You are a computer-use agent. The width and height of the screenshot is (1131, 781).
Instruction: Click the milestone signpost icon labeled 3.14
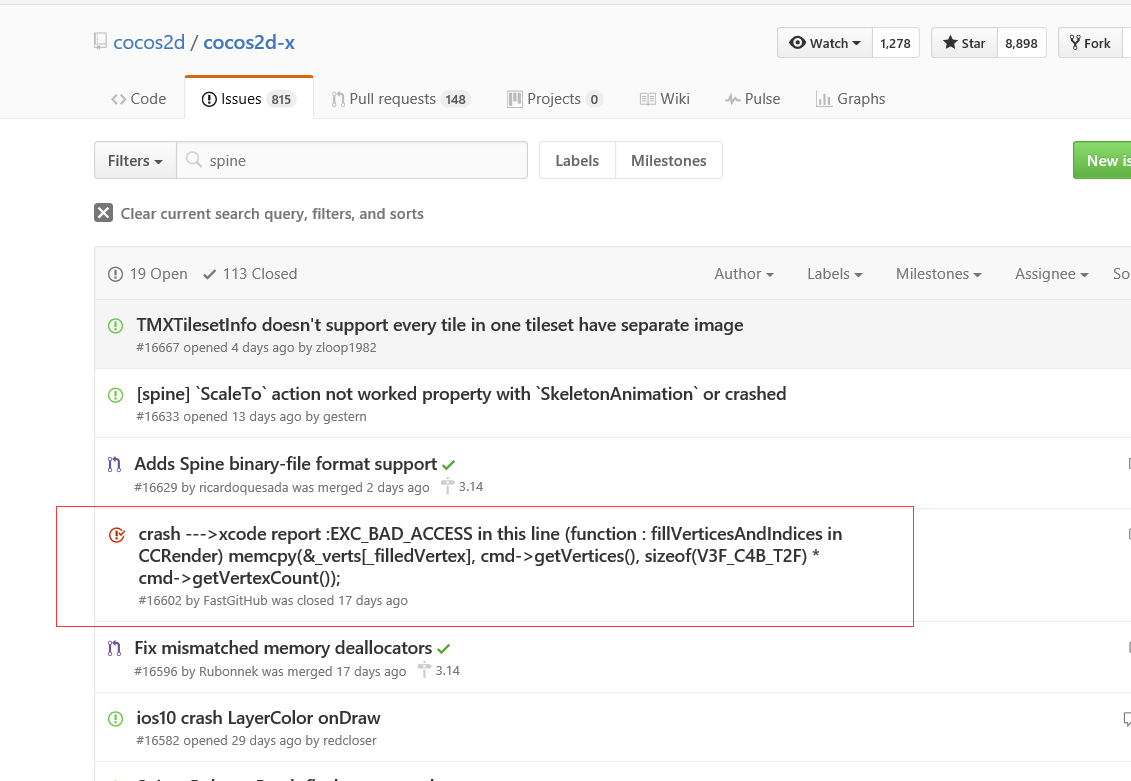pos(447,487)
